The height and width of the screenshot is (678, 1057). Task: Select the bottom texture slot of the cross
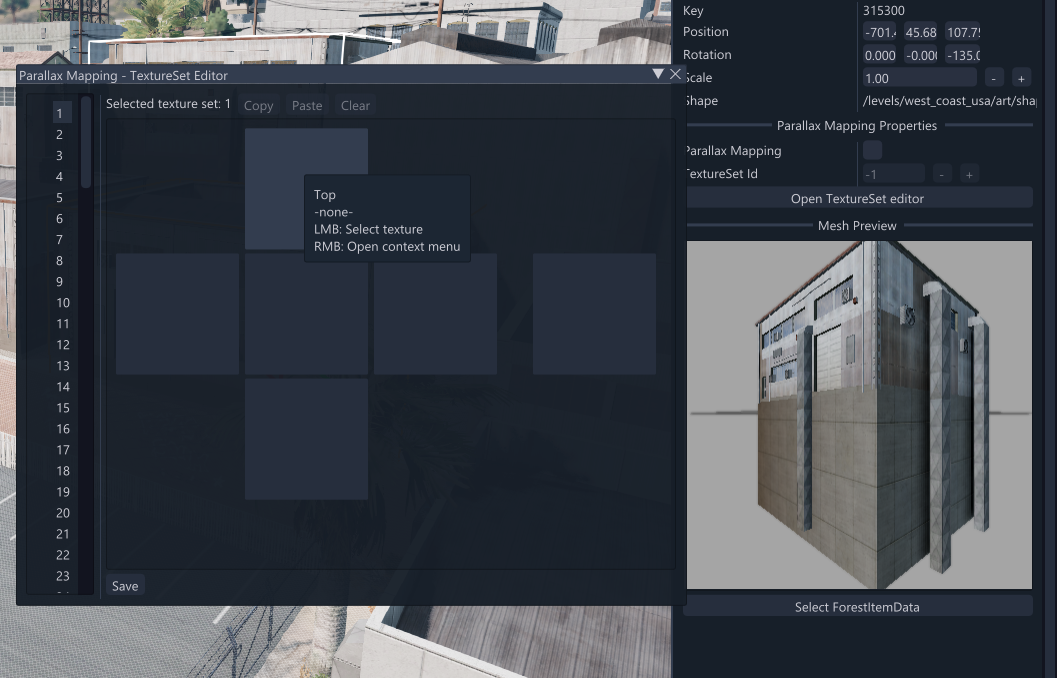click(x=306, y=439)
